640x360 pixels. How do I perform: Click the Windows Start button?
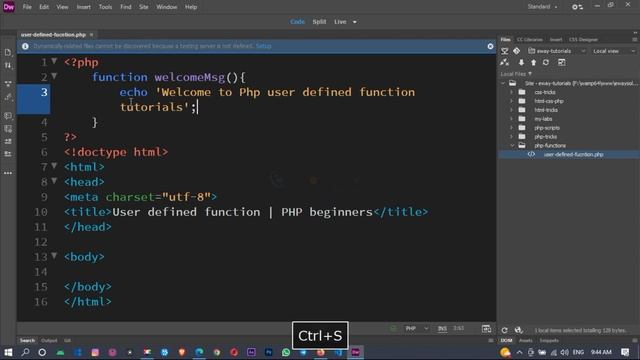(x=8, y=352)
